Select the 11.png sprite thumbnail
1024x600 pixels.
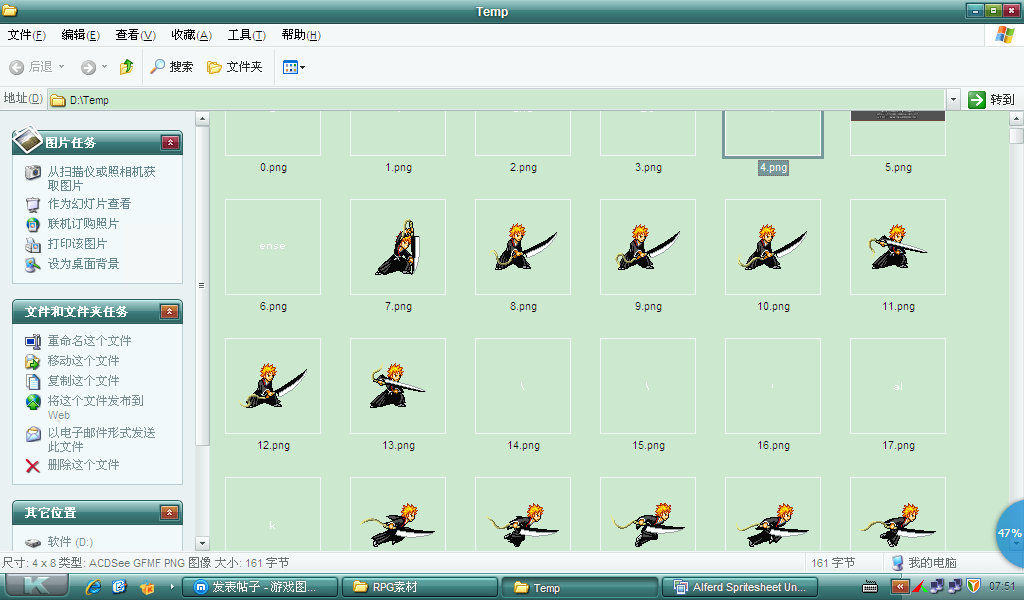point(898,247)
